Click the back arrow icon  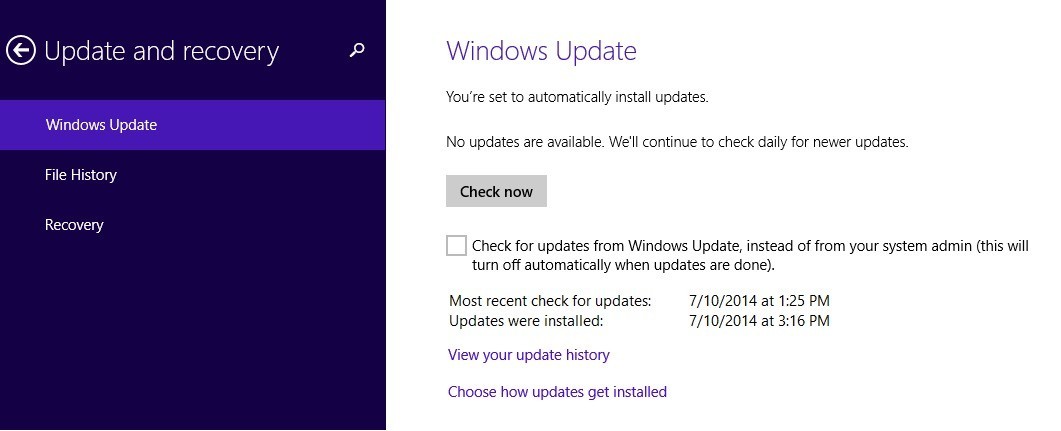point(21,50)
